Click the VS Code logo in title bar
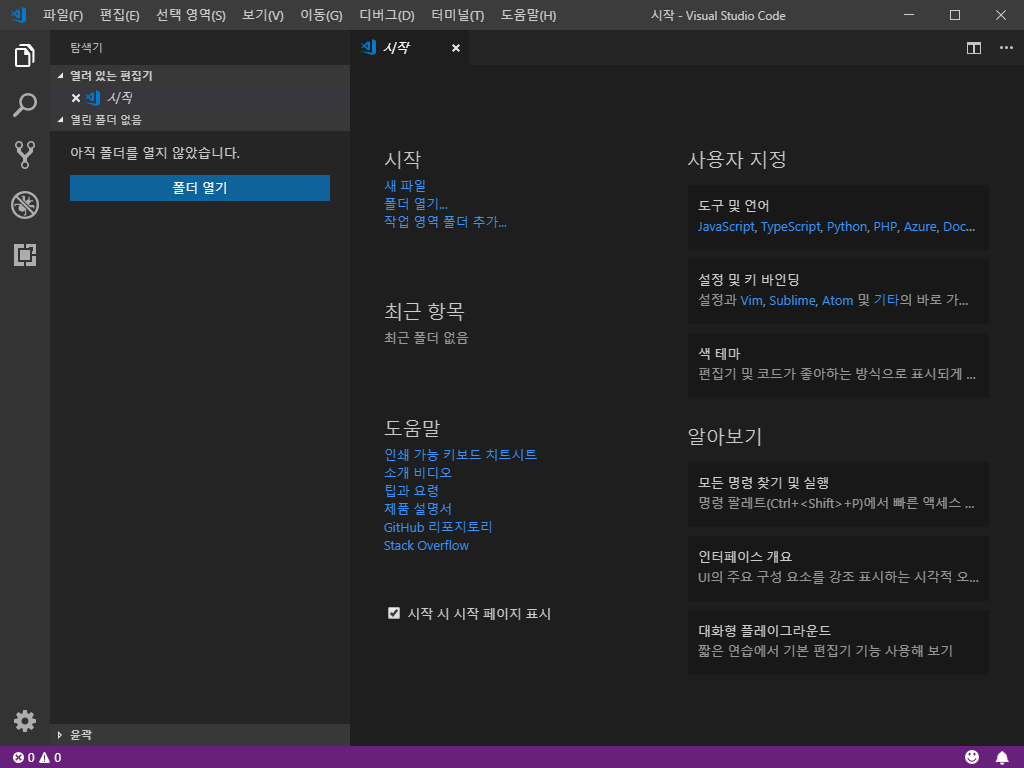 [x=18, y=15]
